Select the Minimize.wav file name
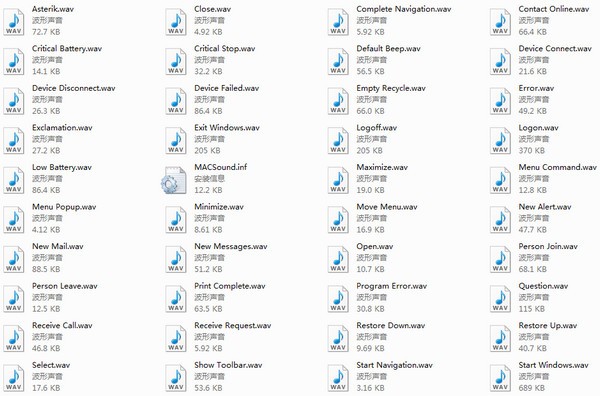 (219, 207)
